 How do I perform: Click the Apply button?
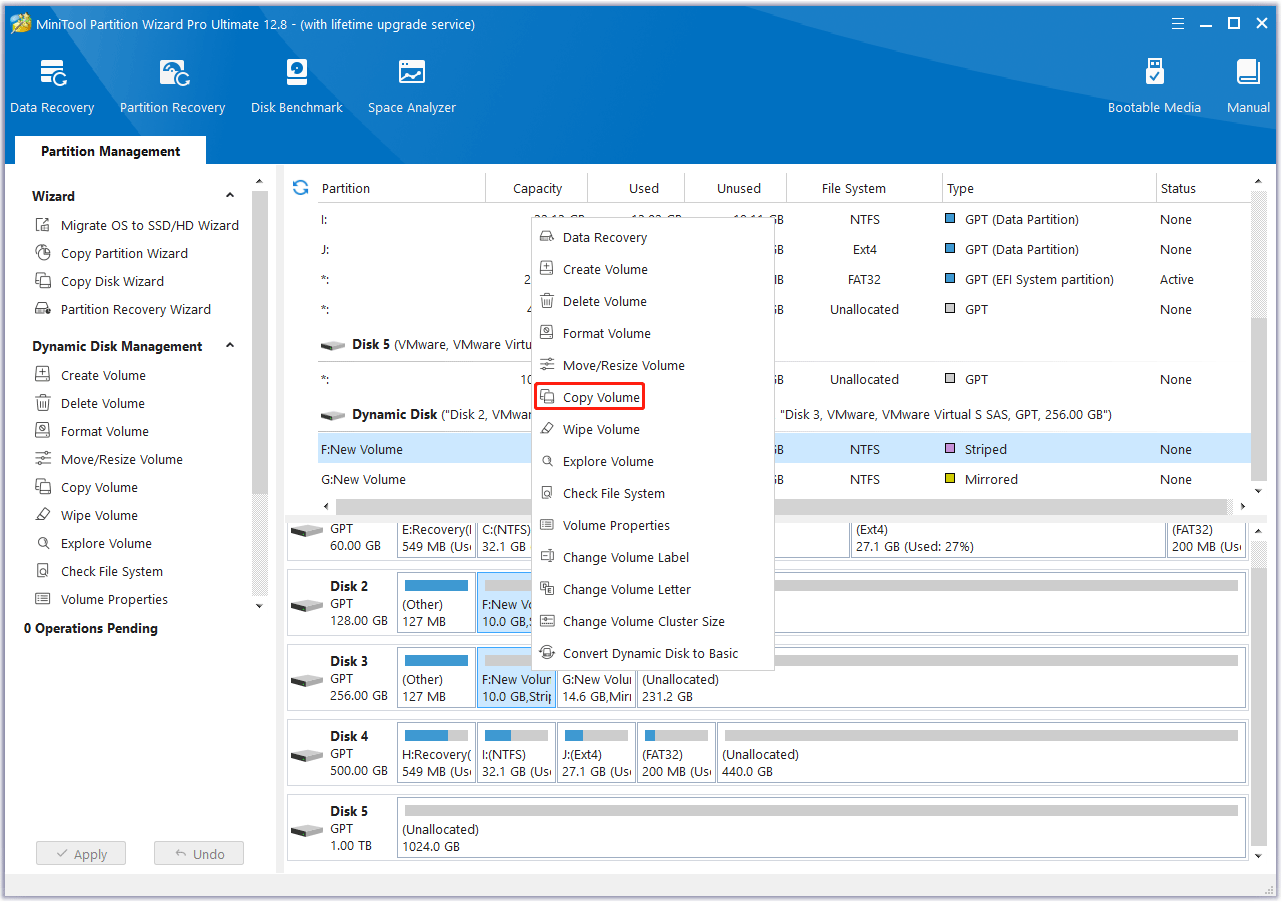coord(81,854)
